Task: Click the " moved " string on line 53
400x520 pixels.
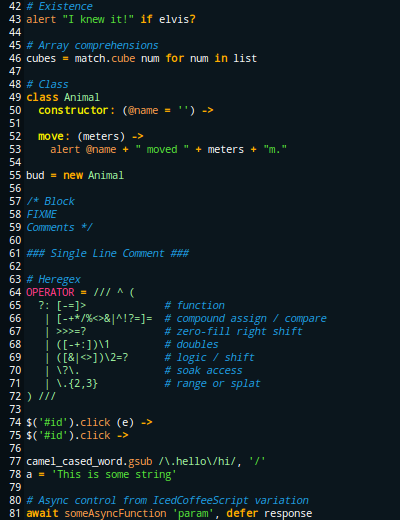Action: coord(162,149)
